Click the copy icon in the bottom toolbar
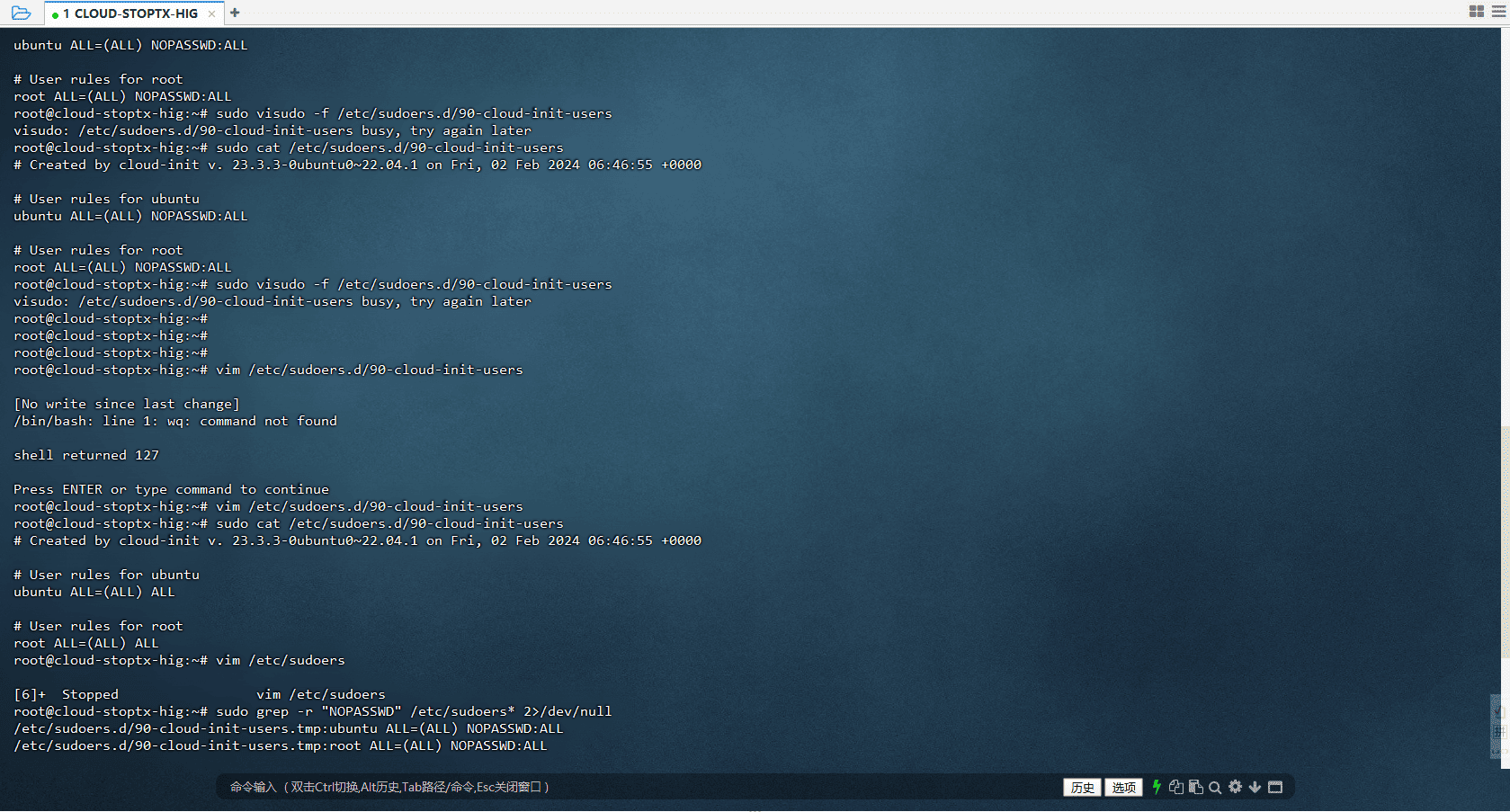This screenshot has width=1510, height=812. coord(1176,787)
